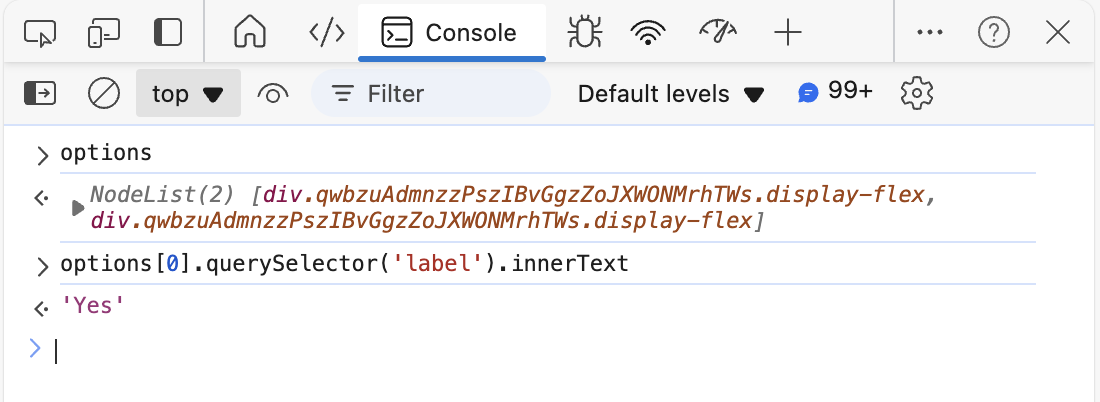Toggle device emulation icon
This screenshot has width=1100, height=402.
103,33
